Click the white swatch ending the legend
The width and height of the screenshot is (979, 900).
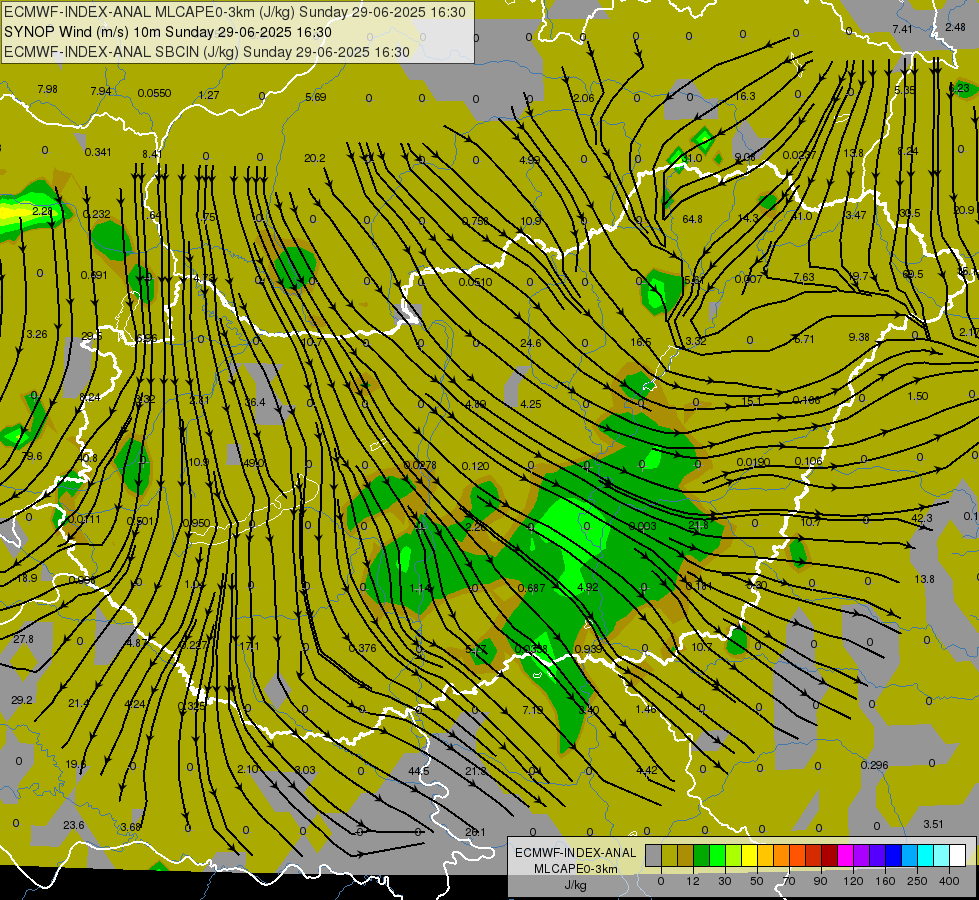pos(958,855)
